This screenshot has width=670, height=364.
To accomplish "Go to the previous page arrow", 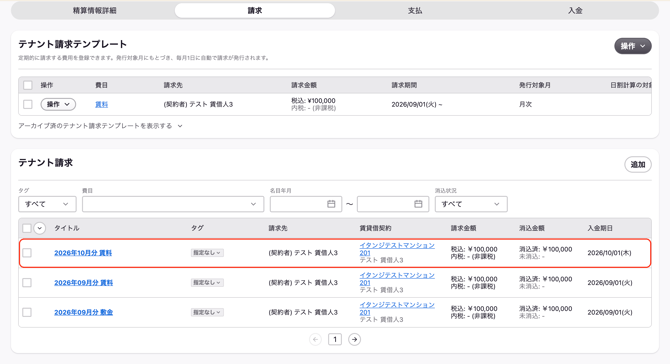I will 315,339.
